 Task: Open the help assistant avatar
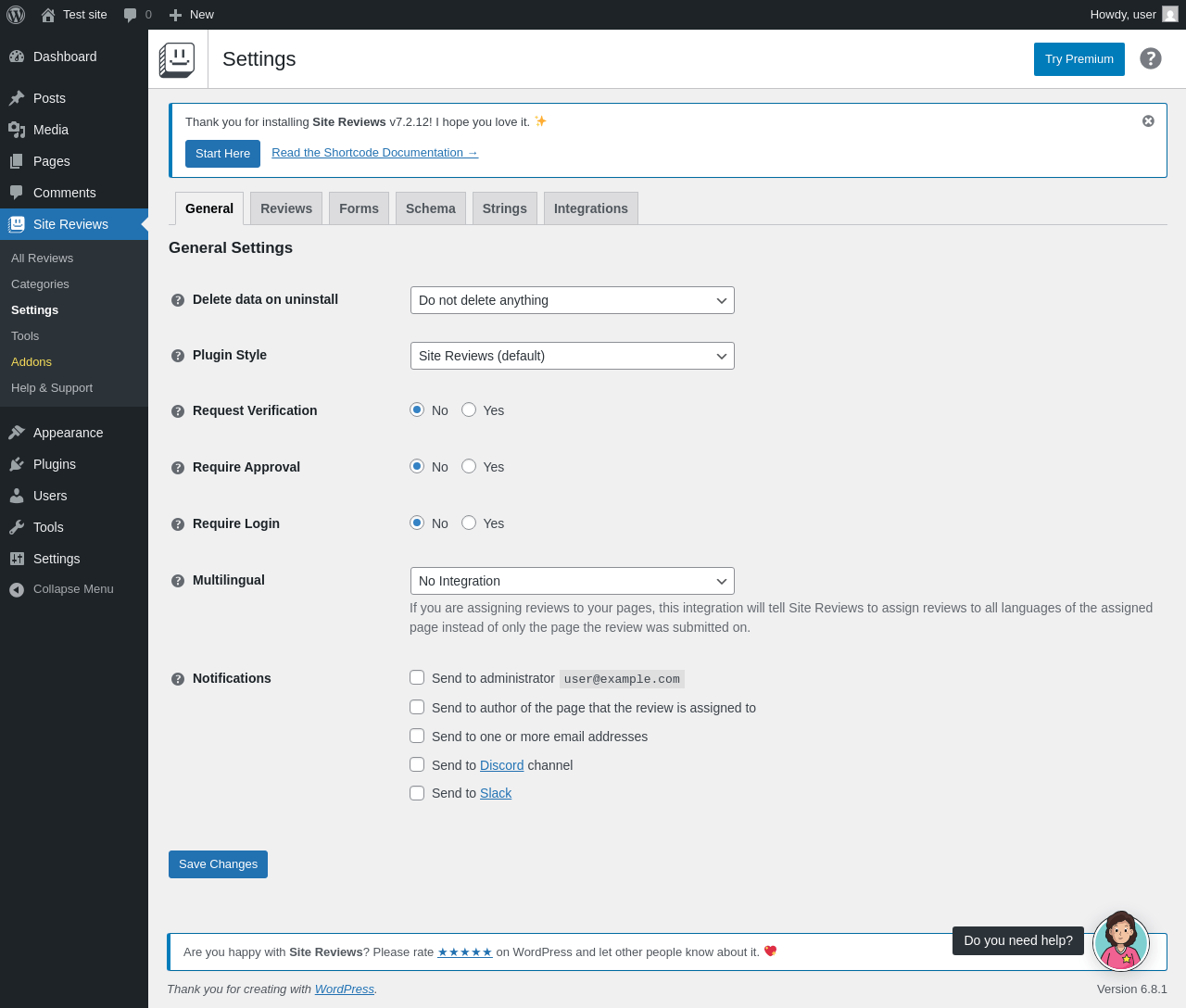1121,941
